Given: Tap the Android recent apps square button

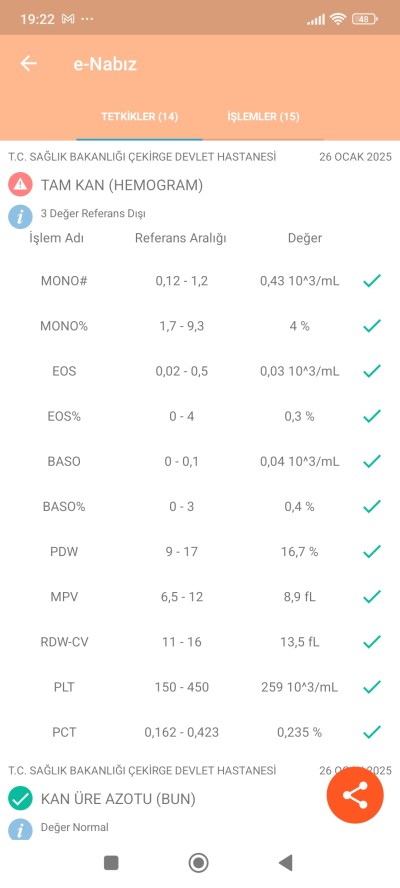Looking at the screenshot, I should (111, 863).
